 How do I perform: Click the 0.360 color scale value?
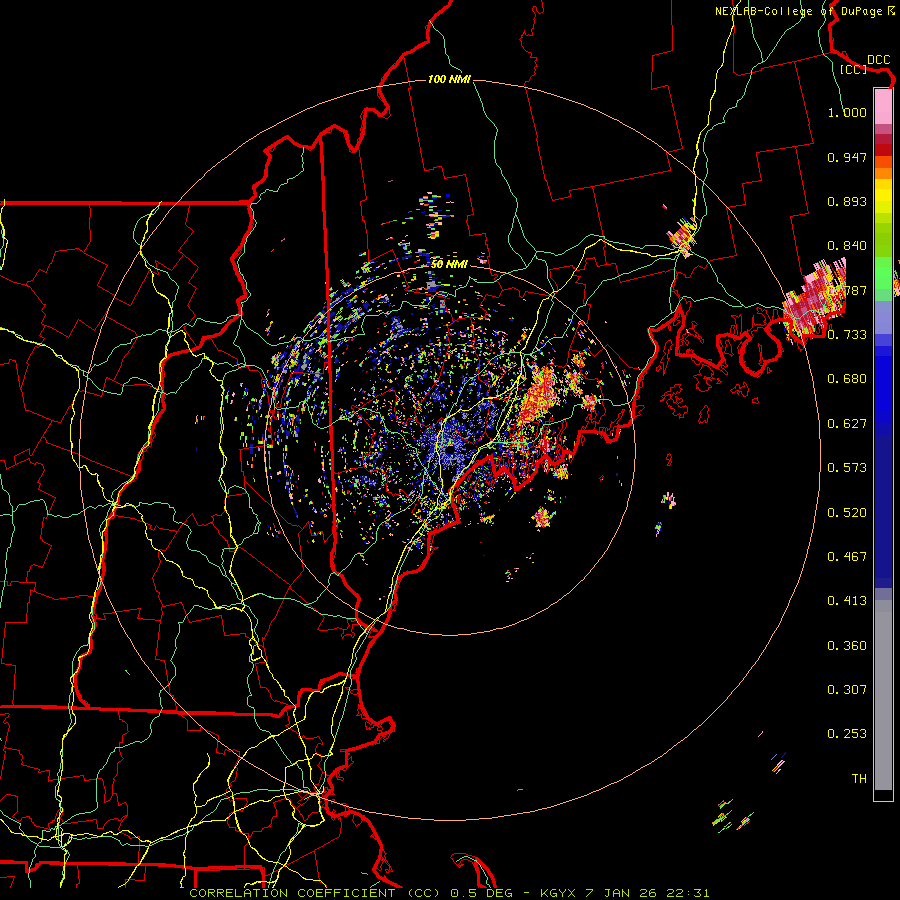pos(847,646)
